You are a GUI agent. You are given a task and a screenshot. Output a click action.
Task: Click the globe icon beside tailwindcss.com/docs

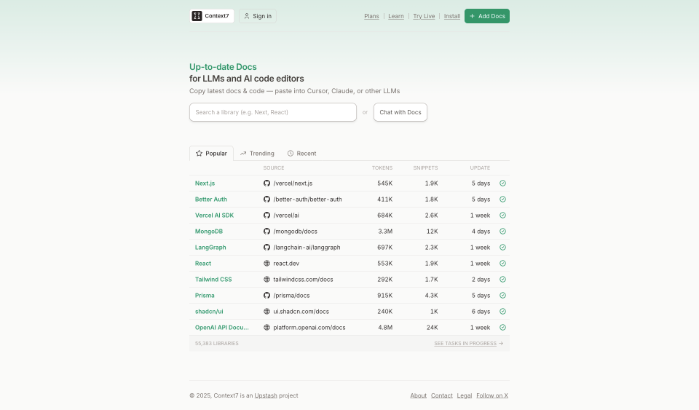pos(267,279)
